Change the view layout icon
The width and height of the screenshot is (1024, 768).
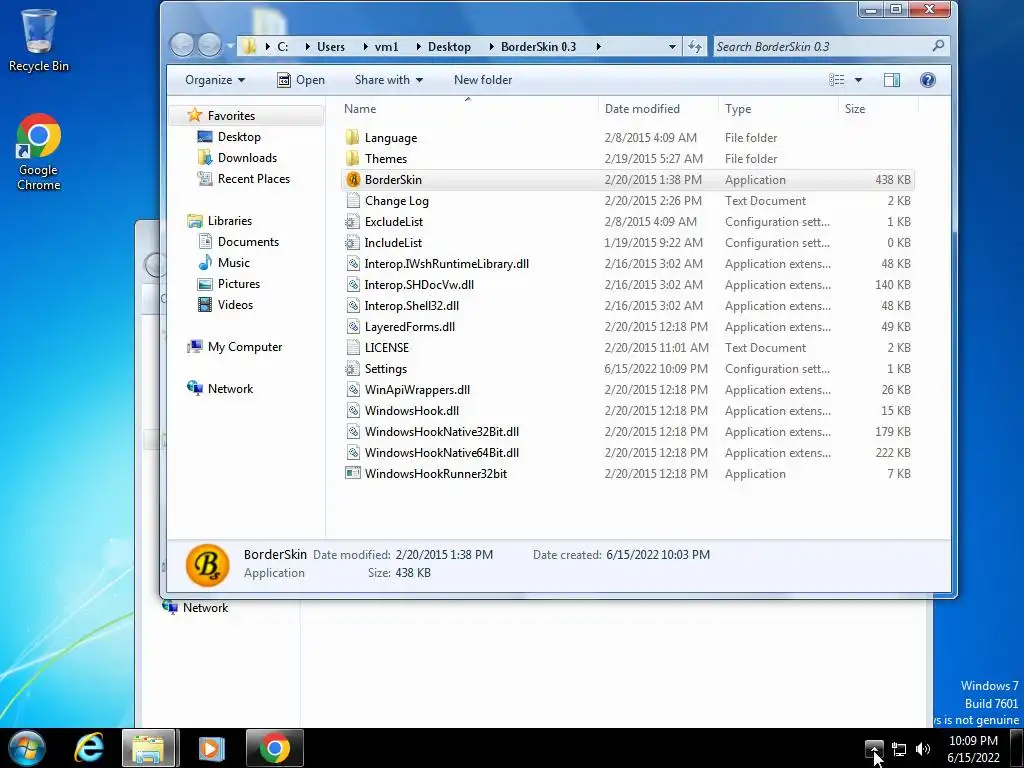(x=837, y=80)
